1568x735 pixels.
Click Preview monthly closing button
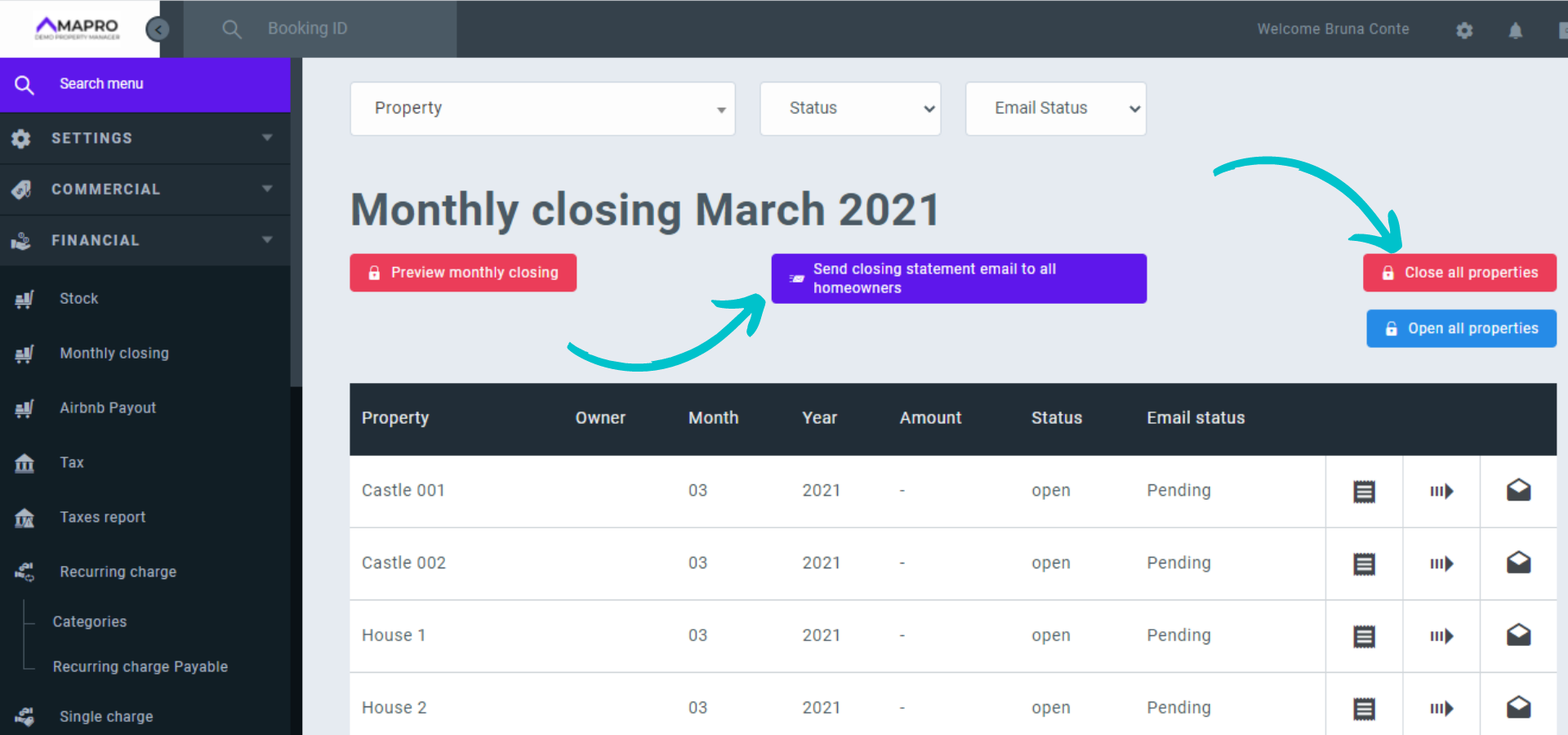click(x=463, y=273)
